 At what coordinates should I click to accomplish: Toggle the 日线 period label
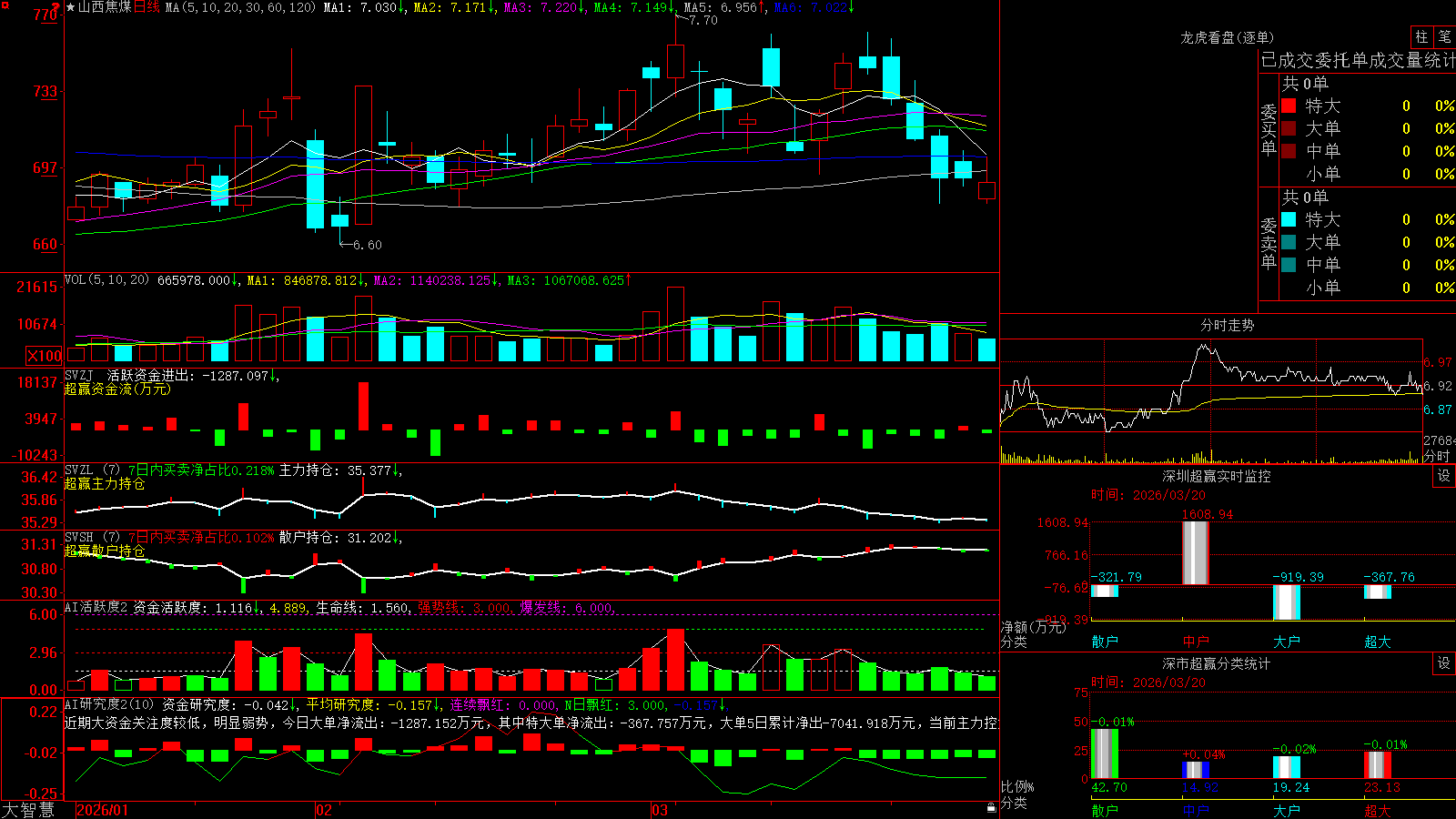(147, 7)
